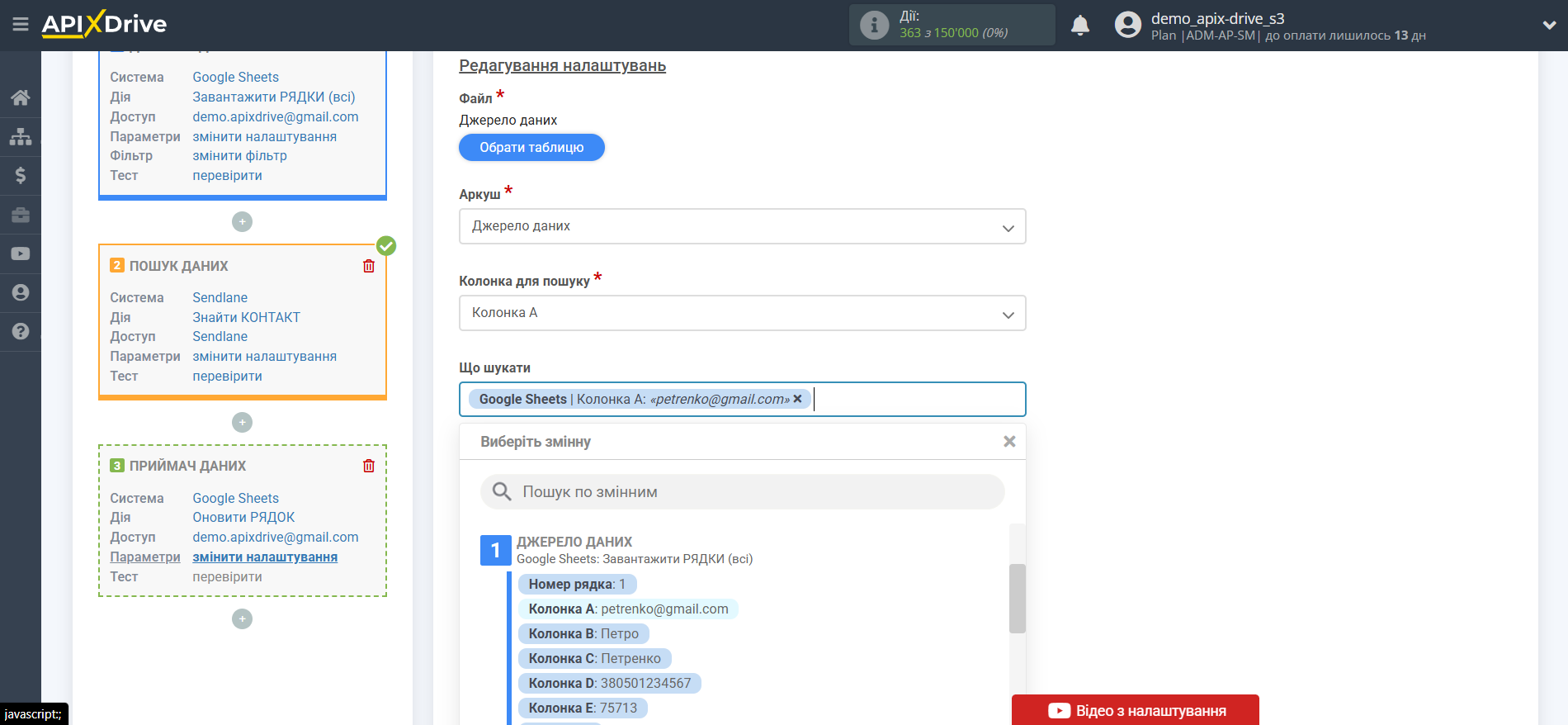Open the Колонка для пошуку dropdown
The height and width of the screenshot is (725, 1568).
pyautogui.click(x=742, y=313)
